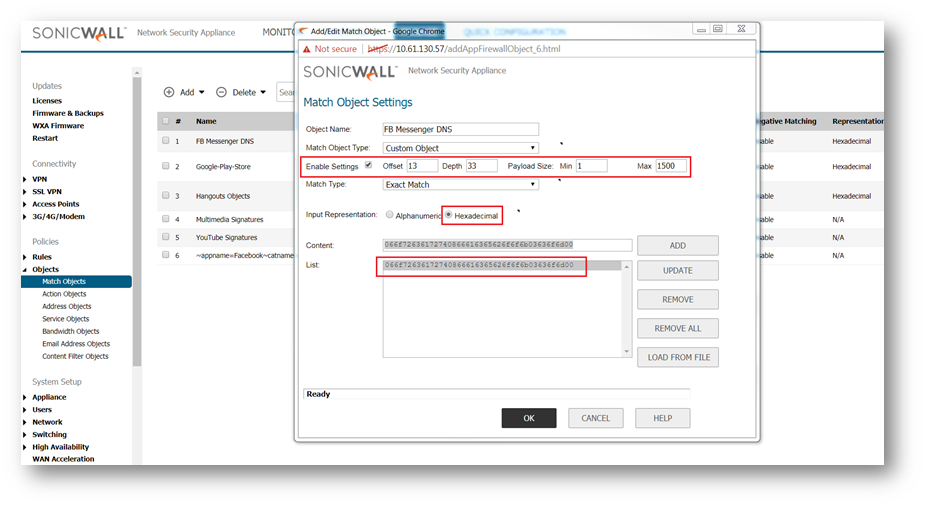
Task: Check row checkbox for YouTube Signatures
Action: pyautogui.click(x=166, y=237)
